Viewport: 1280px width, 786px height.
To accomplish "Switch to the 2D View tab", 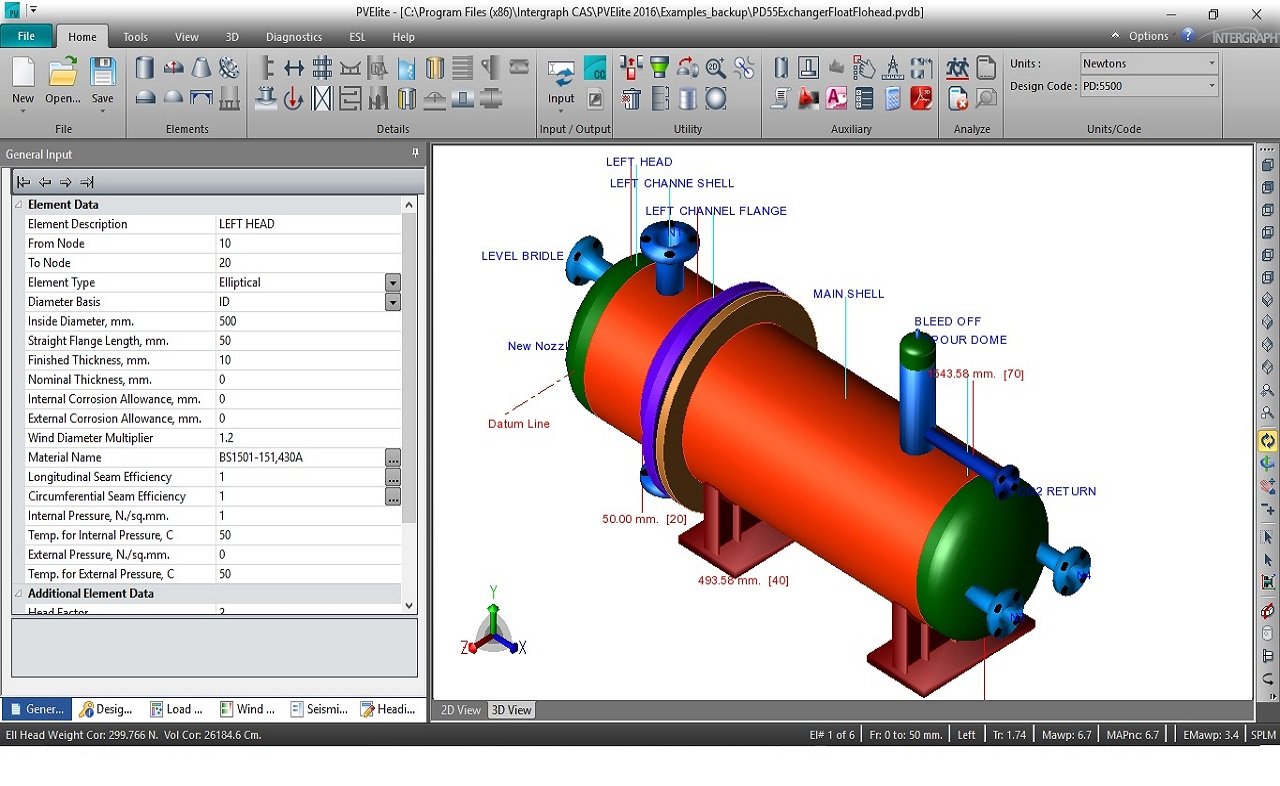I will (x=461, y=710).
